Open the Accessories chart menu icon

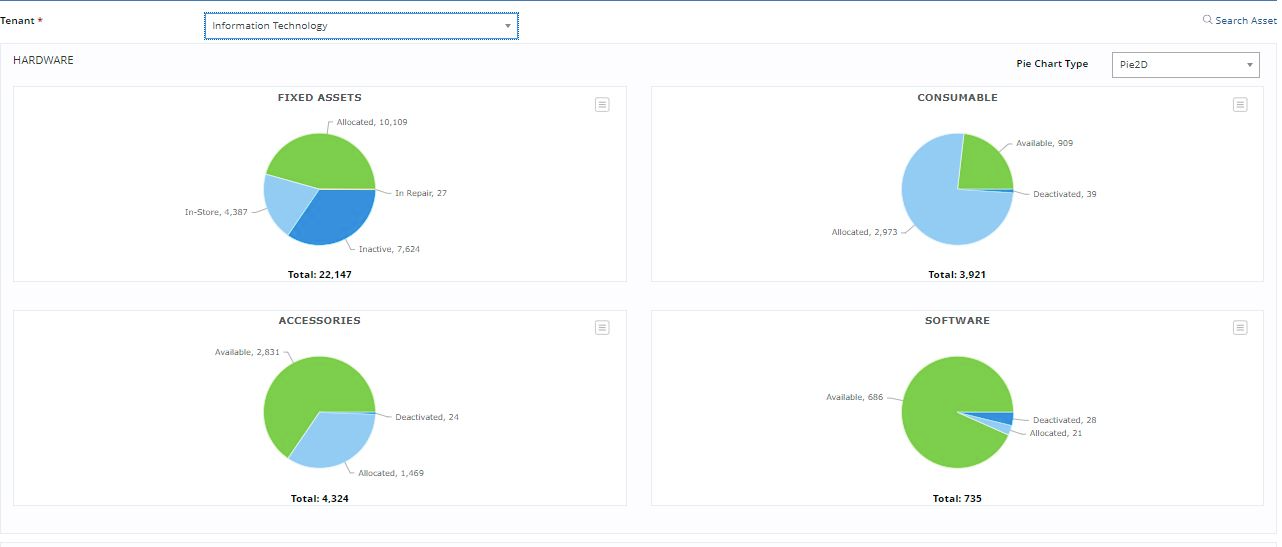[602, 327]
